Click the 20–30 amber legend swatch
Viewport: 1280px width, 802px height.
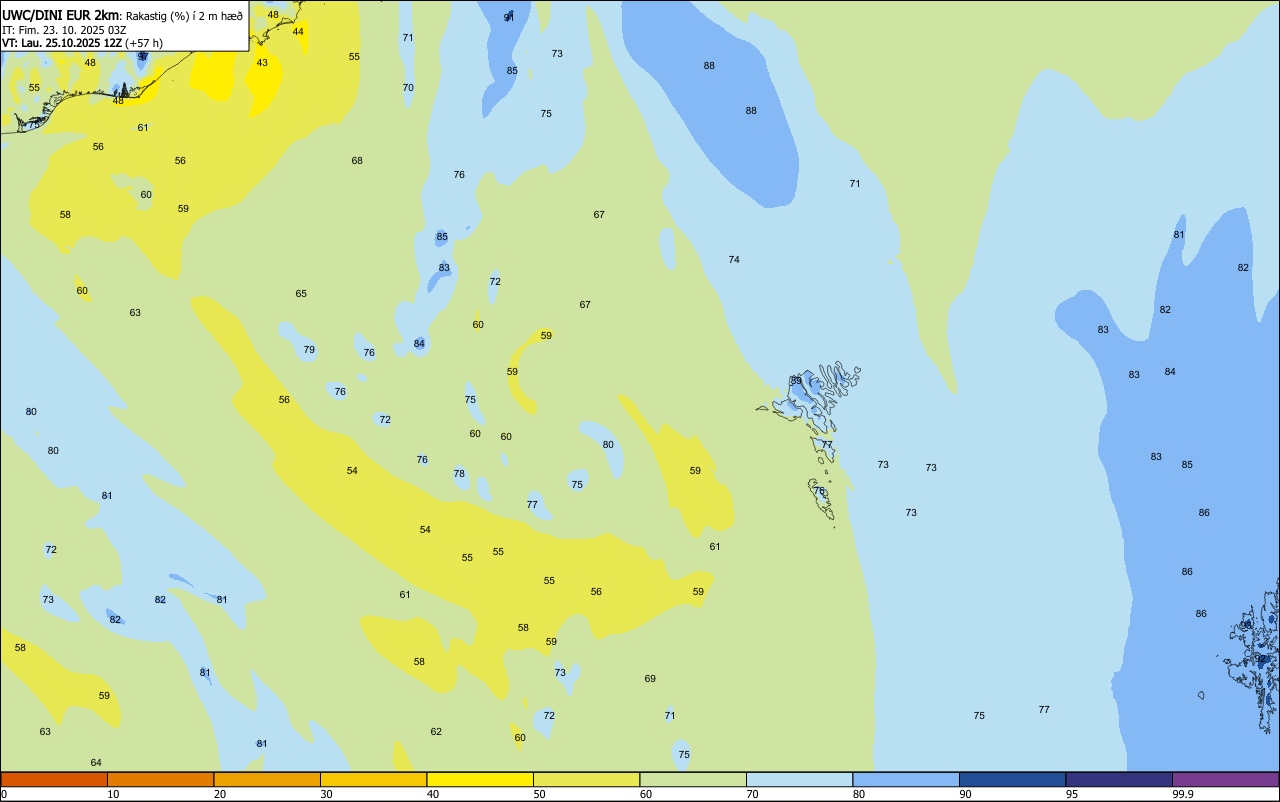(x=267, y=779)
